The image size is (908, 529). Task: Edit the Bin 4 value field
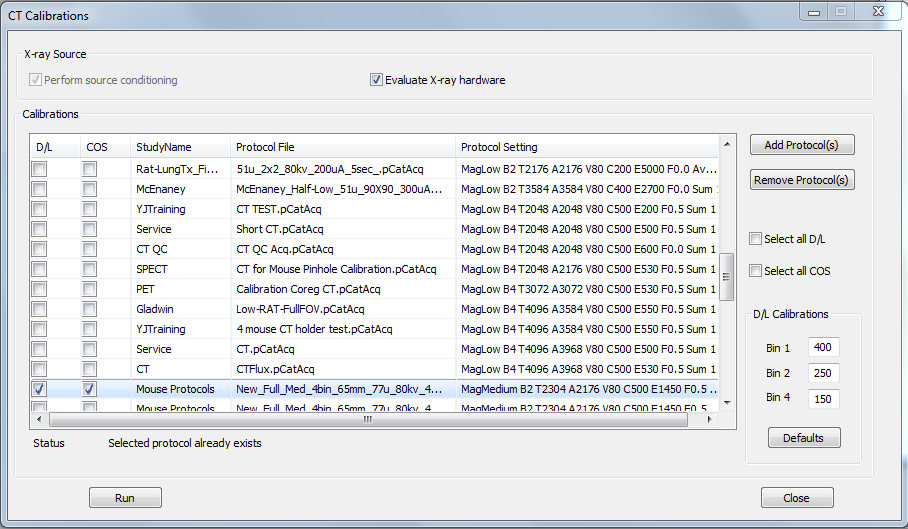(x=823, y=399)
